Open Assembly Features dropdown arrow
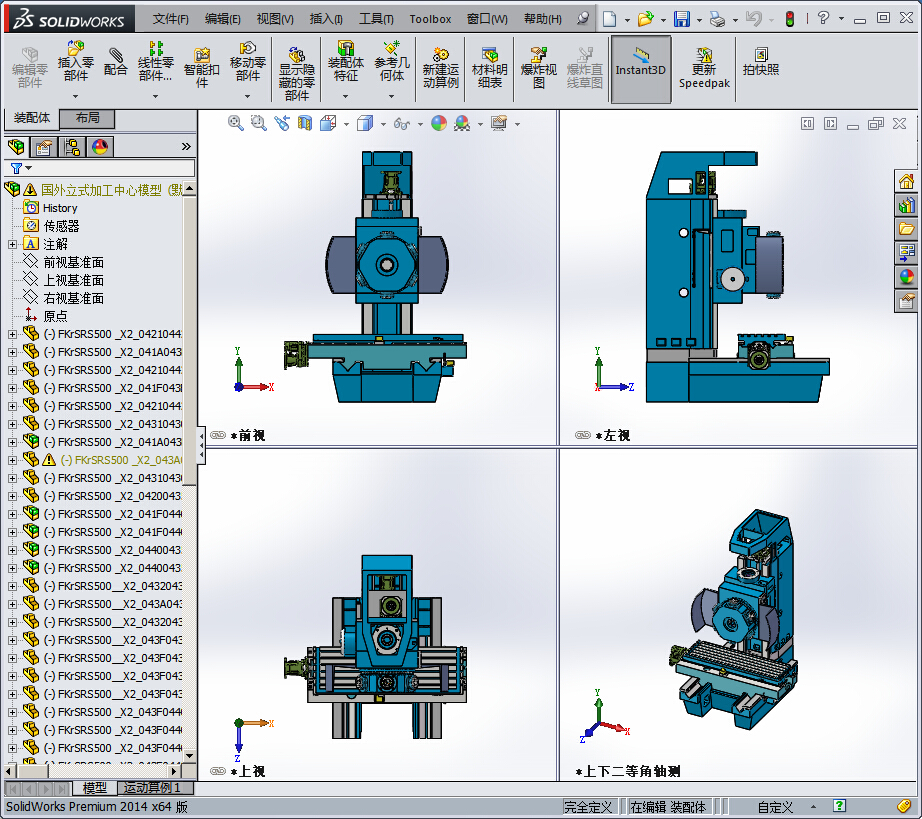This screenshot has height=819, width=922. [x=345, y=96]
